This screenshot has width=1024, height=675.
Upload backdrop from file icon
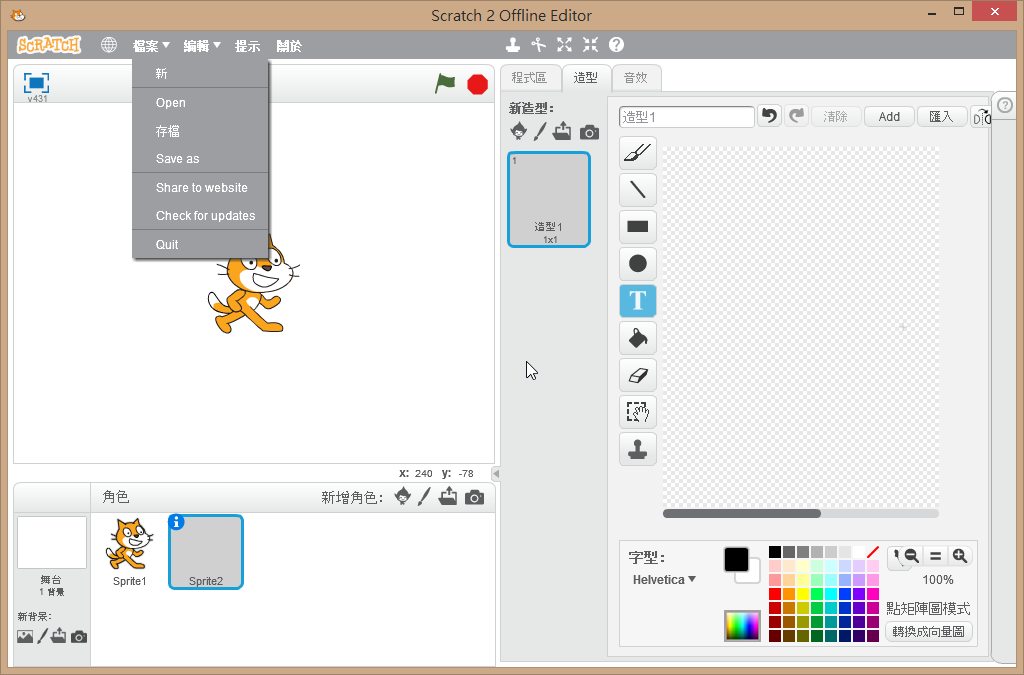tap(59, 635)
